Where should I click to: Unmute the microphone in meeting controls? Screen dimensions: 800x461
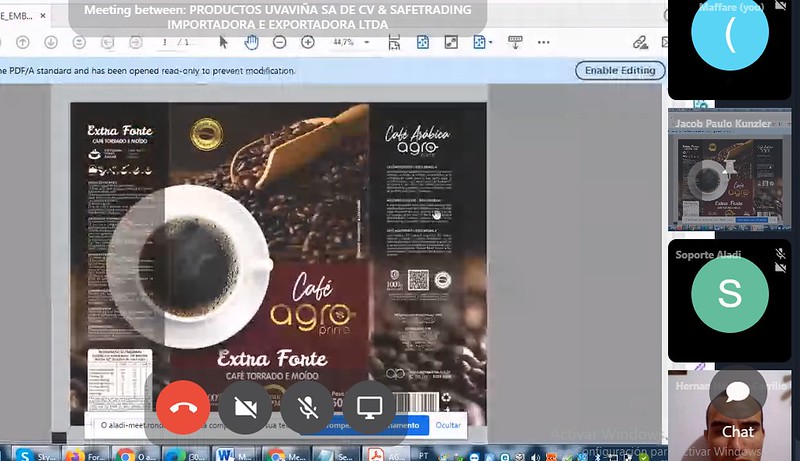click(308, 407)
